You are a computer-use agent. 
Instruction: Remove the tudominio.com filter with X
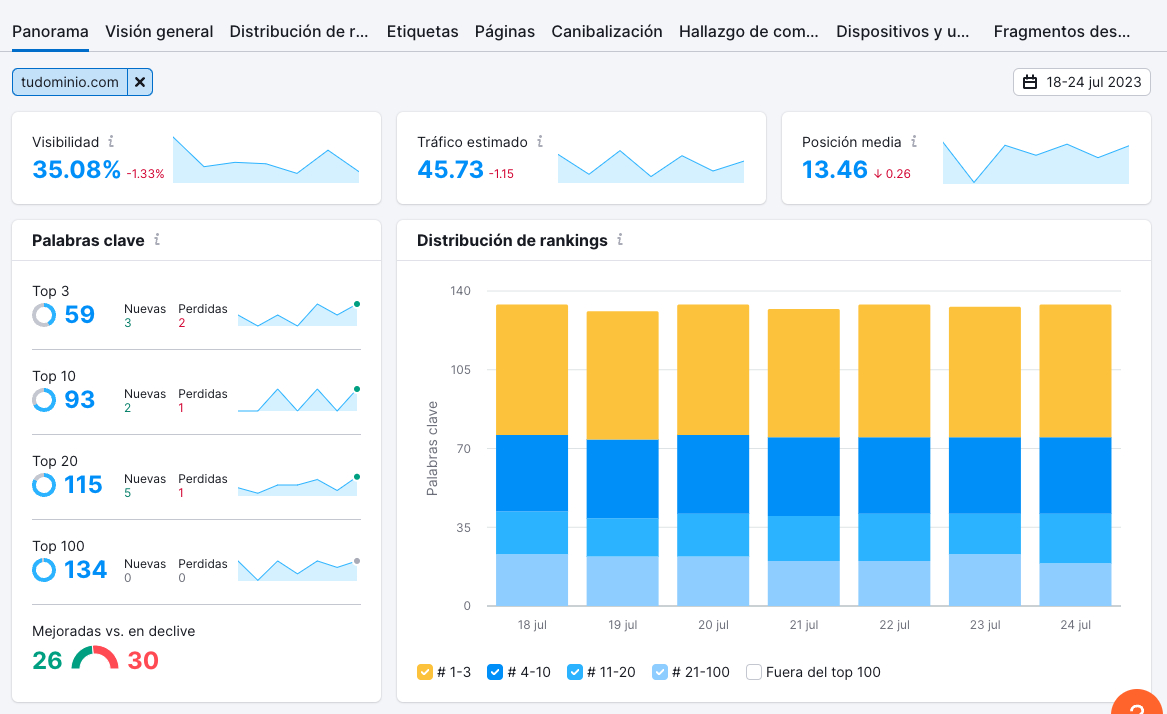coord(140,82)
